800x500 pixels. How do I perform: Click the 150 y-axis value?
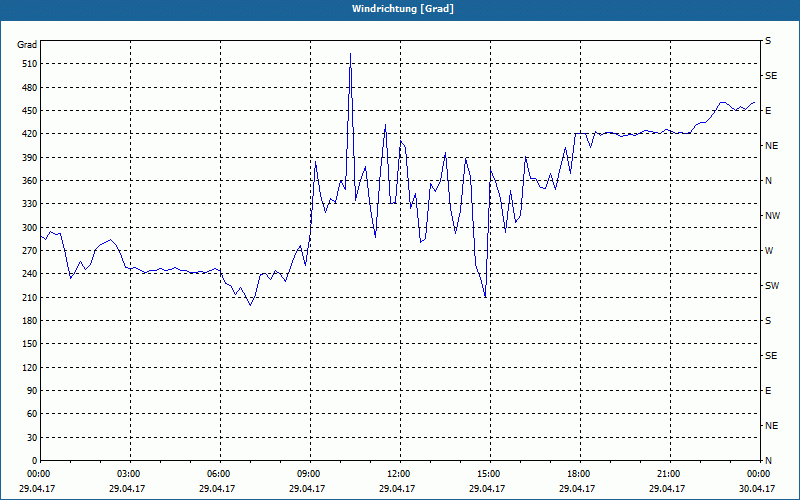[x=29, y=344]
